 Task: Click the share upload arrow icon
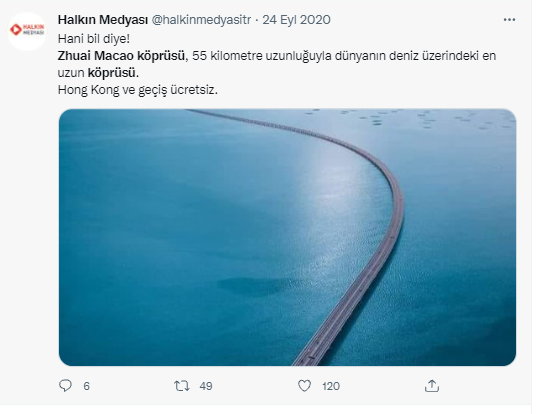pos(432,386)
